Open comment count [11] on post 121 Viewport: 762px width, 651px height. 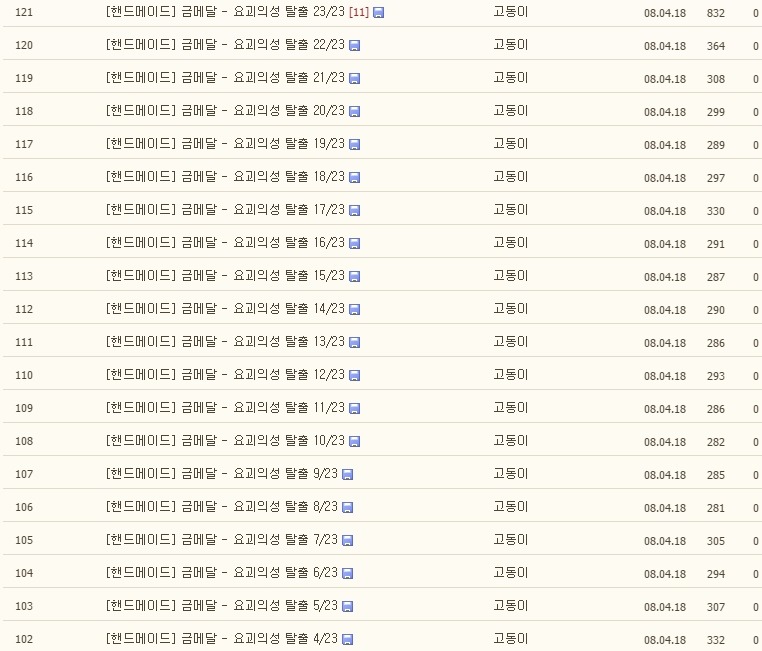[x=359, y=12]
